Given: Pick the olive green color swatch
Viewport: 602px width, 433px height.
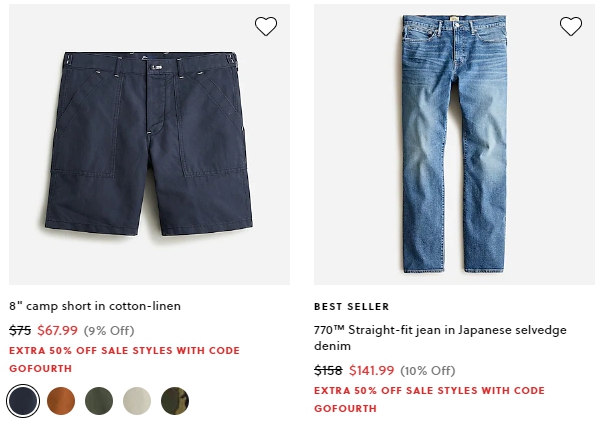Looking at the screenshot, I should pyautogui.click(x=99, y=401).
